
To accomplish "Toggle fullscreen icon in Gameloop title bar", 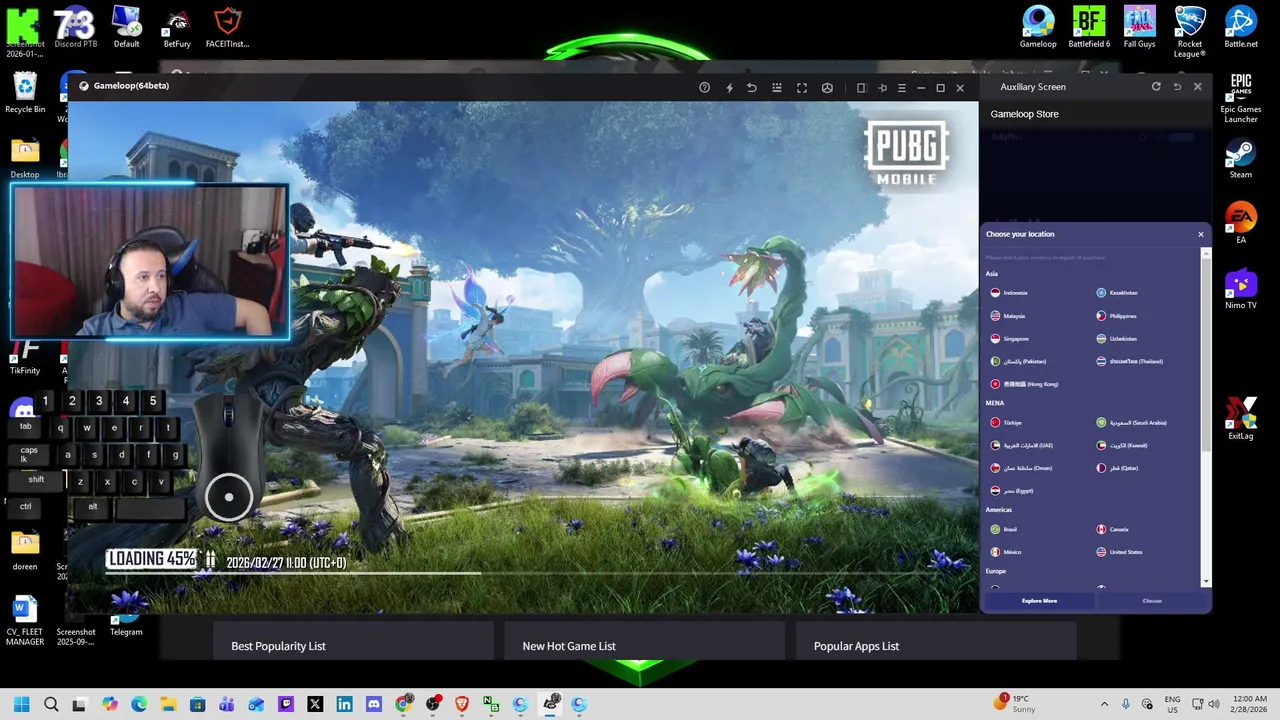I will click(x=802, y=88).
